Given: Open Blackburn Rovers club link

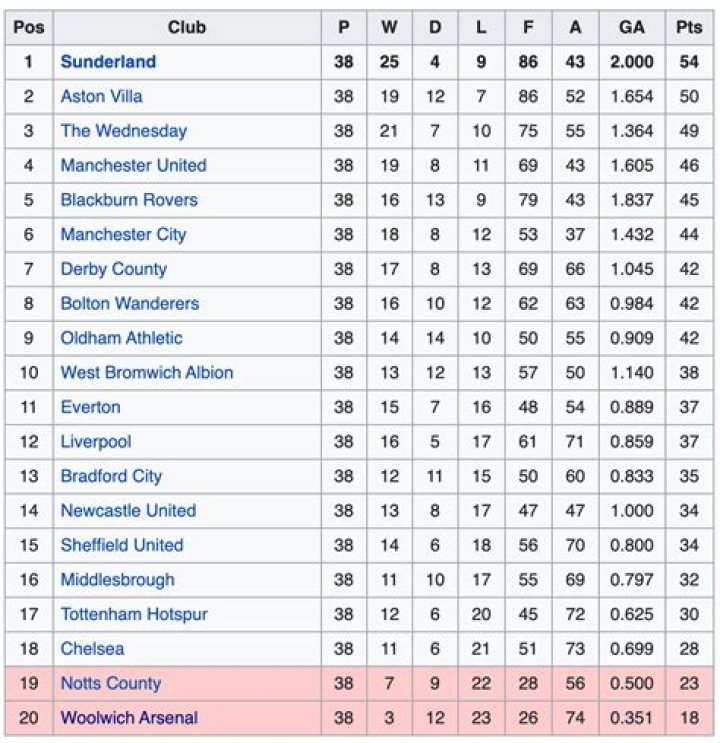Looking at the screenshot, I should (x=129, y=200).
